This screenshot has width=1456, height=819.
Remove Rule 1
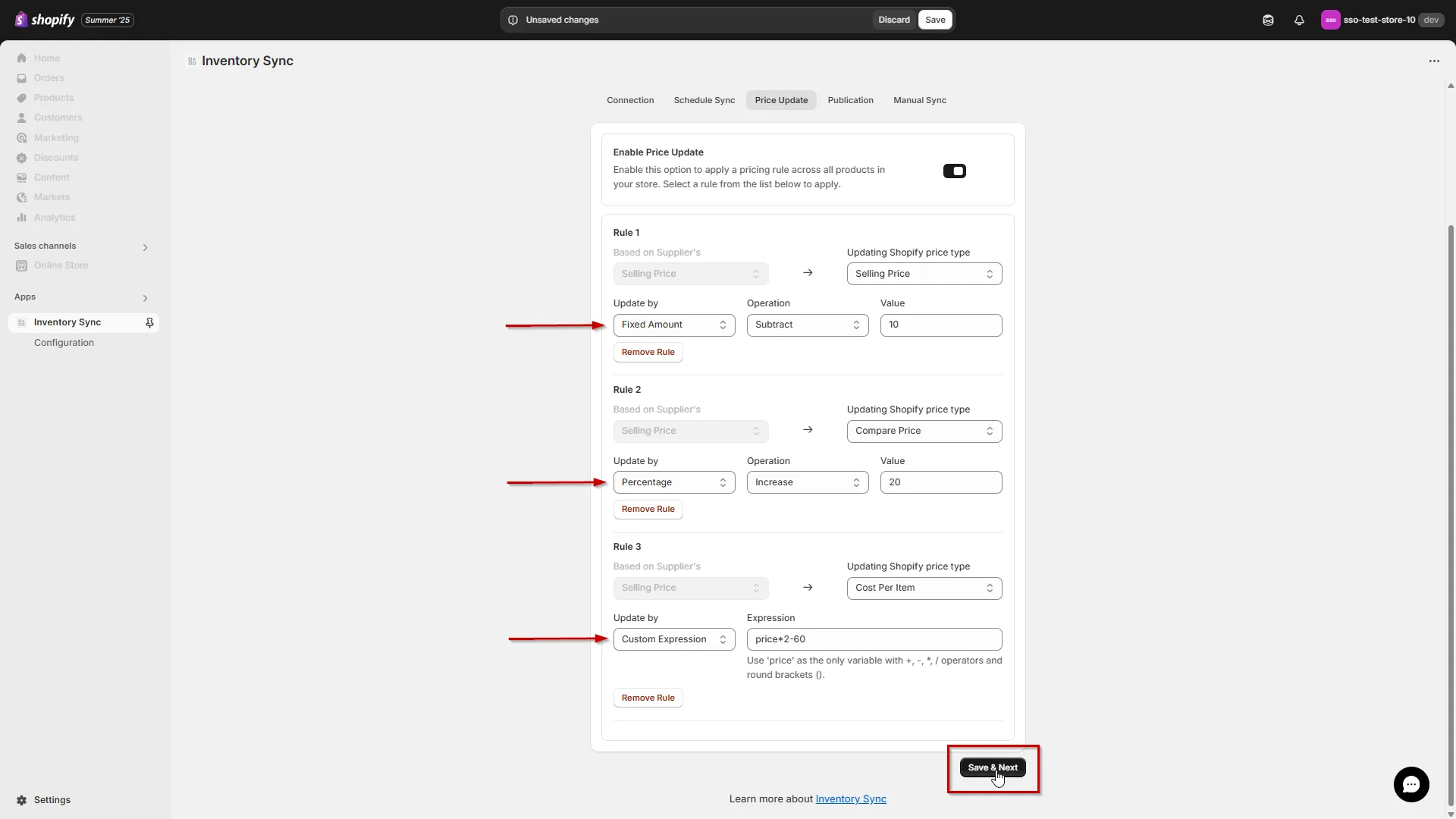pyautogui.click(x=648, y=352)
